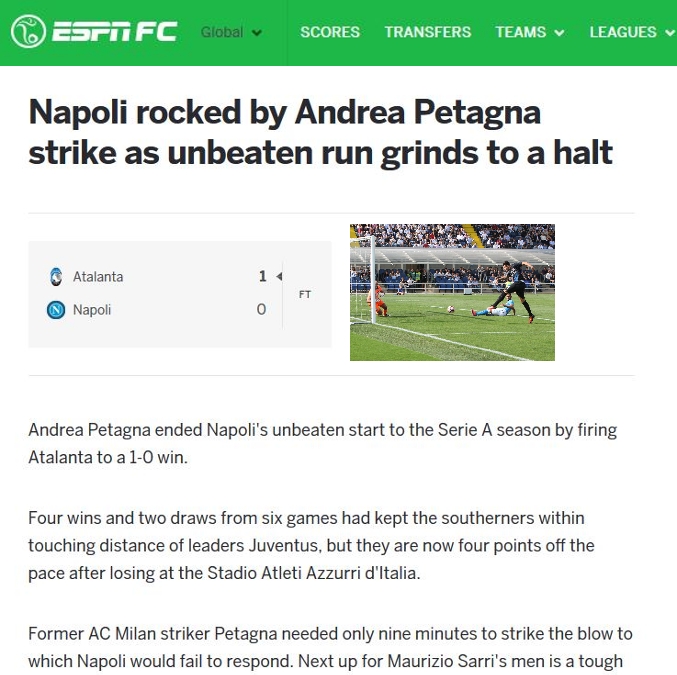Viewport: 677px width, 675px height.
Task: Click the Napoli rocked by Petagna headline
Action: 320,132
